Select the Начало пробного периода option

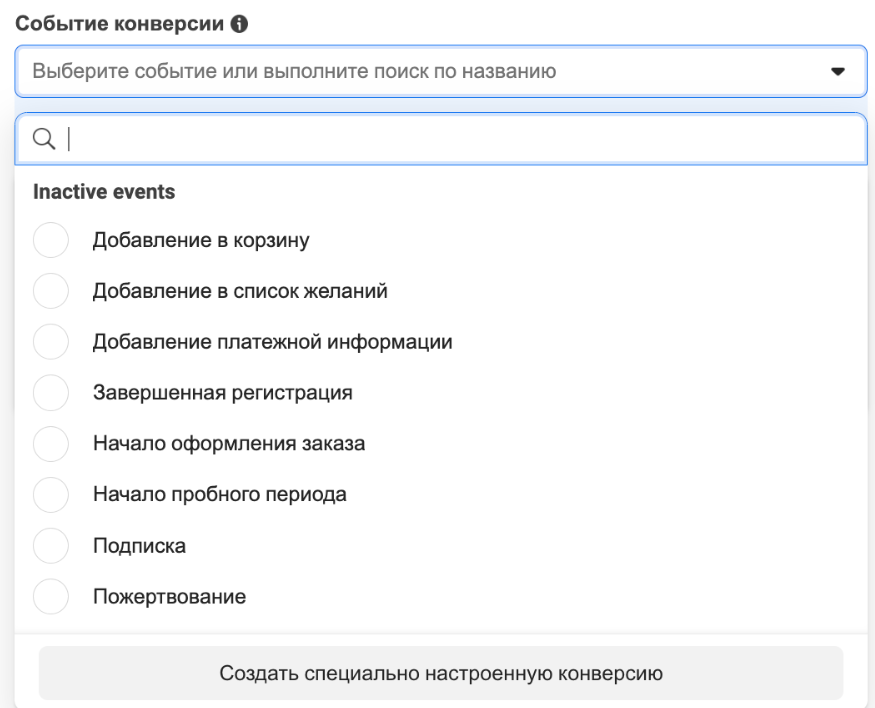50,494
